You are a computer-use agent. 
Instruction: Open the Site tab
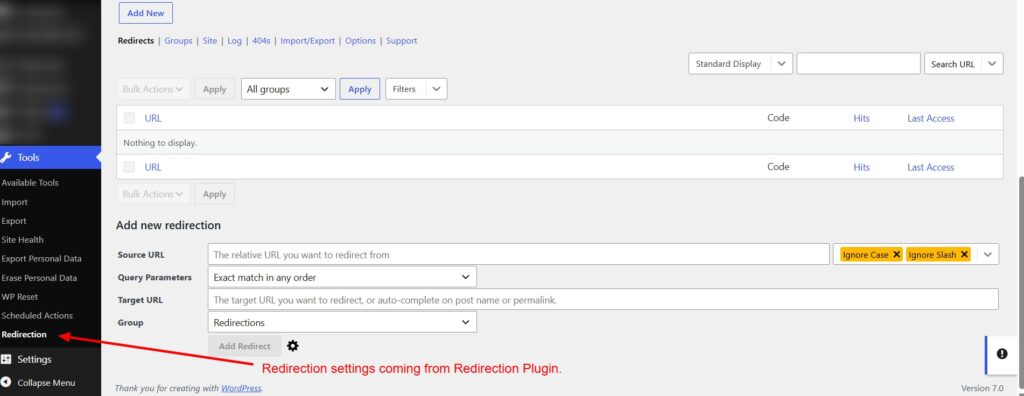210,41
